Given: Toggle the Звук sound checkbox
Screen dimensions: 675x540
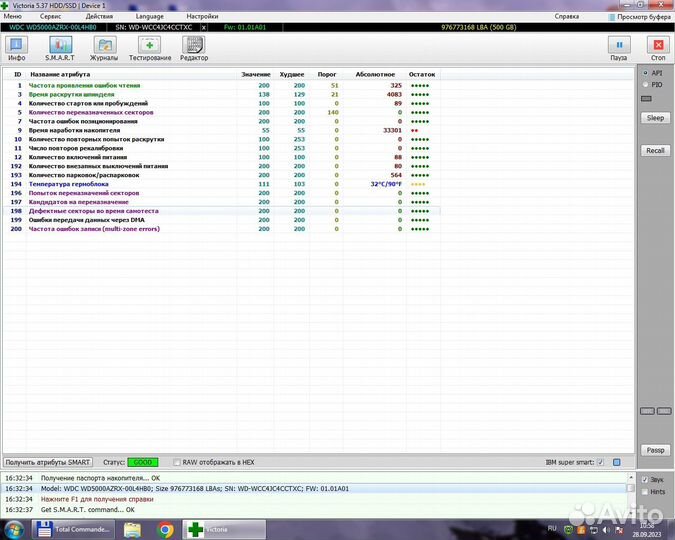Looking at the screenshot, I should 645,479.
